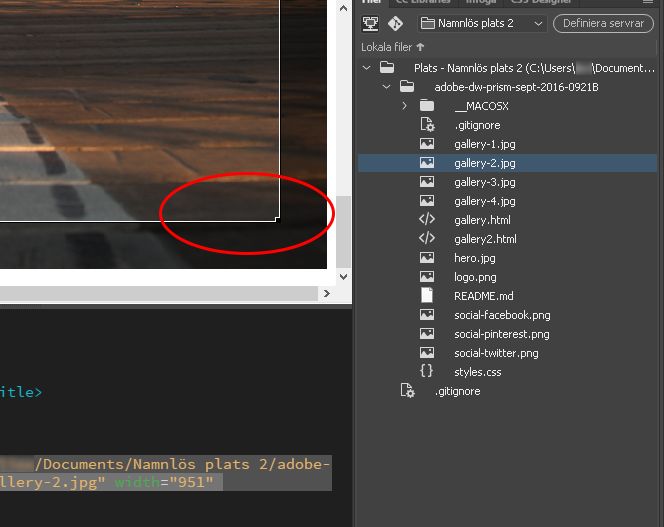Click the gallery-1.jpg image icon
Screen dimensions: 664x527
[427, 144]
